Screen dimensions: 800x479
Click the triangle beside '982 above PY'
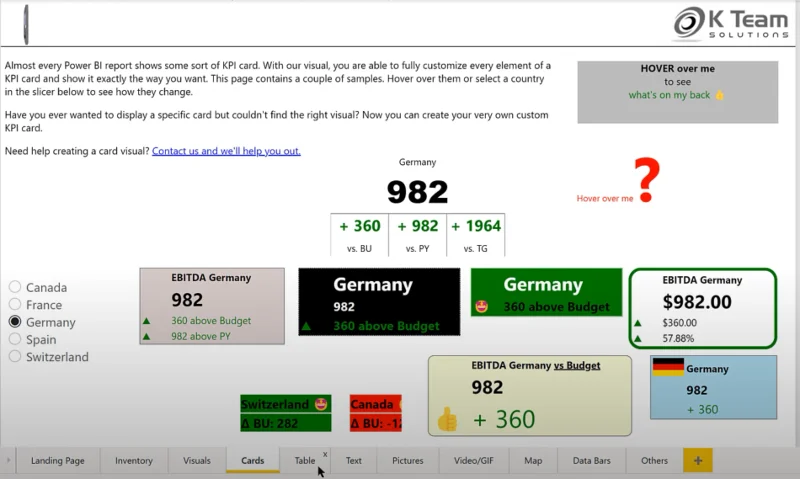[146, 336]
